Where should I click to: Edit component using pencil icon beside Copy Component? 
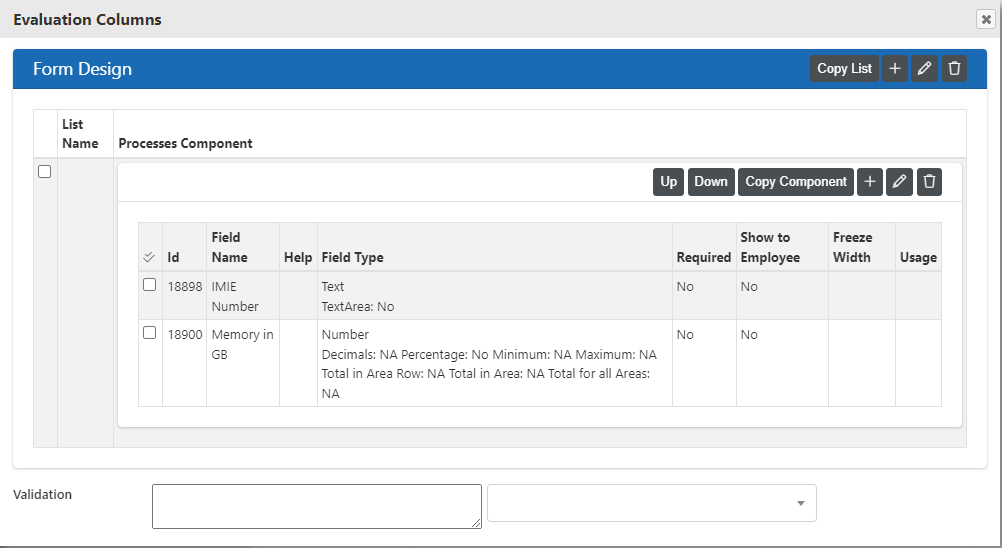(x=899, y=181)
